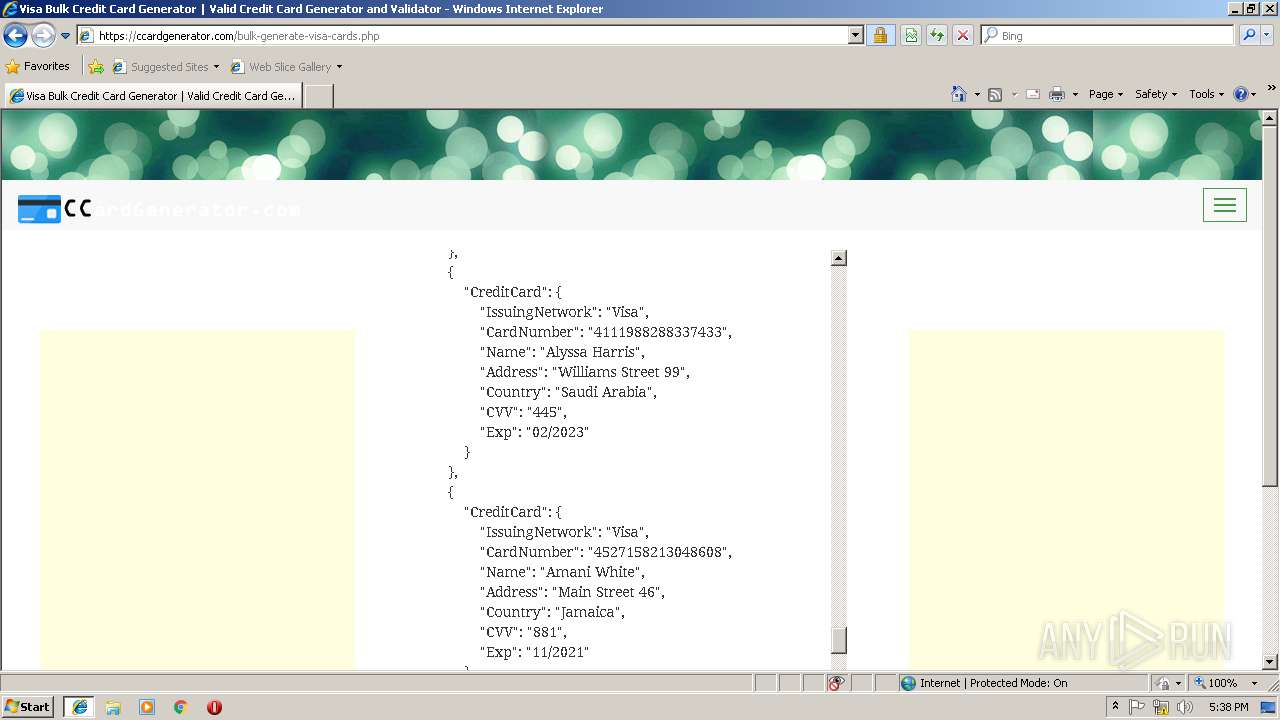Click the address bar URL field
1280x720 pixels.
464,36
